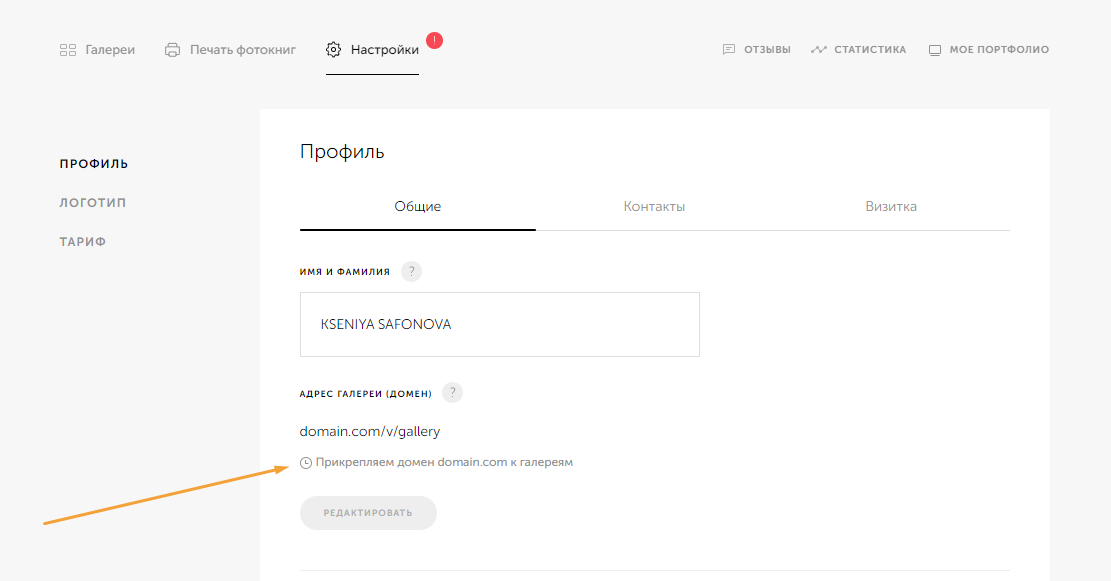This screenshot has width=1111, height=581.
Task: Select the Общие tab
Action: click(417, 207)
